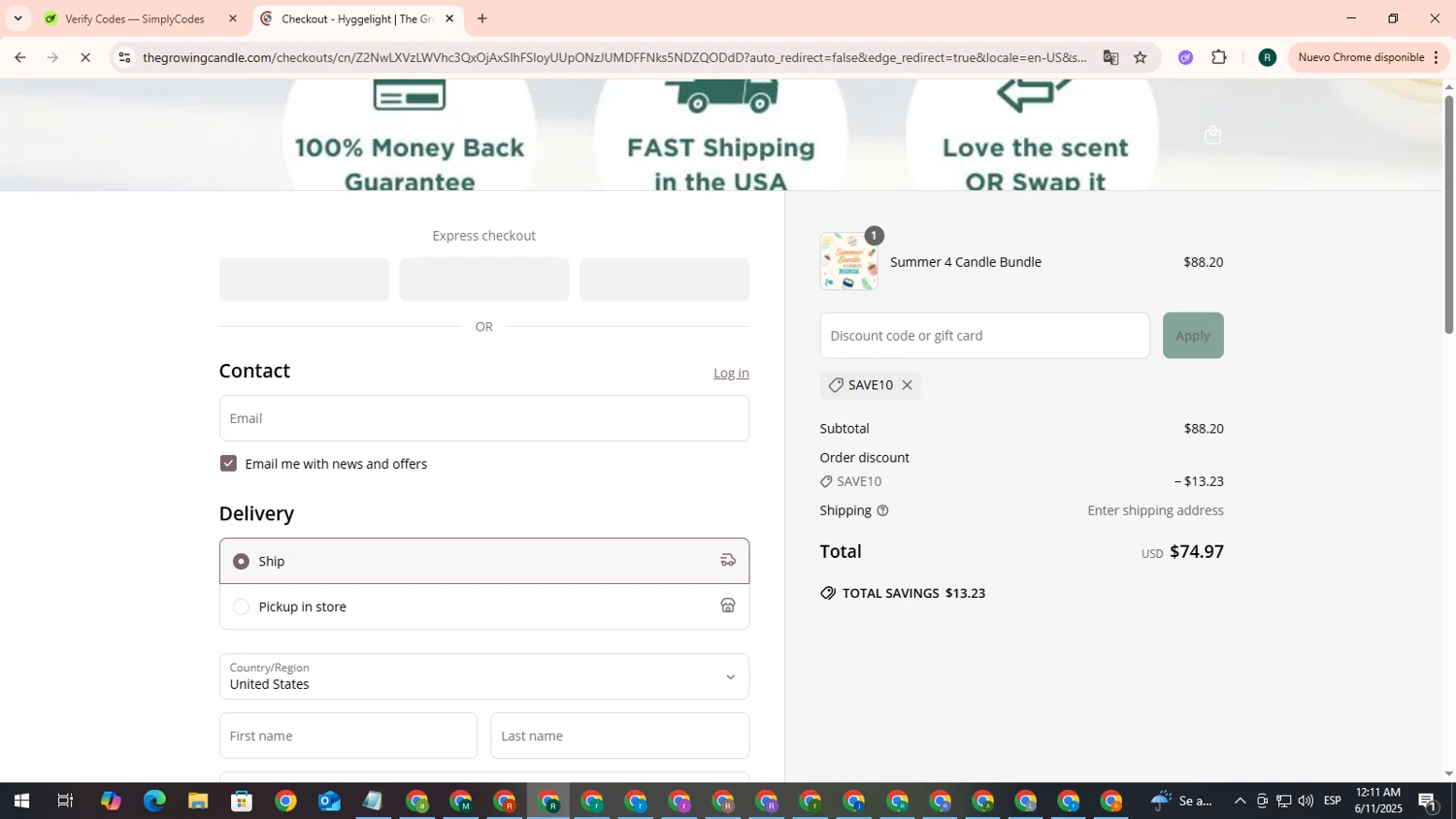Viewport: 1456px width, 819px height.
Task: Click the middle express checkout button
Action: point(484,279)
